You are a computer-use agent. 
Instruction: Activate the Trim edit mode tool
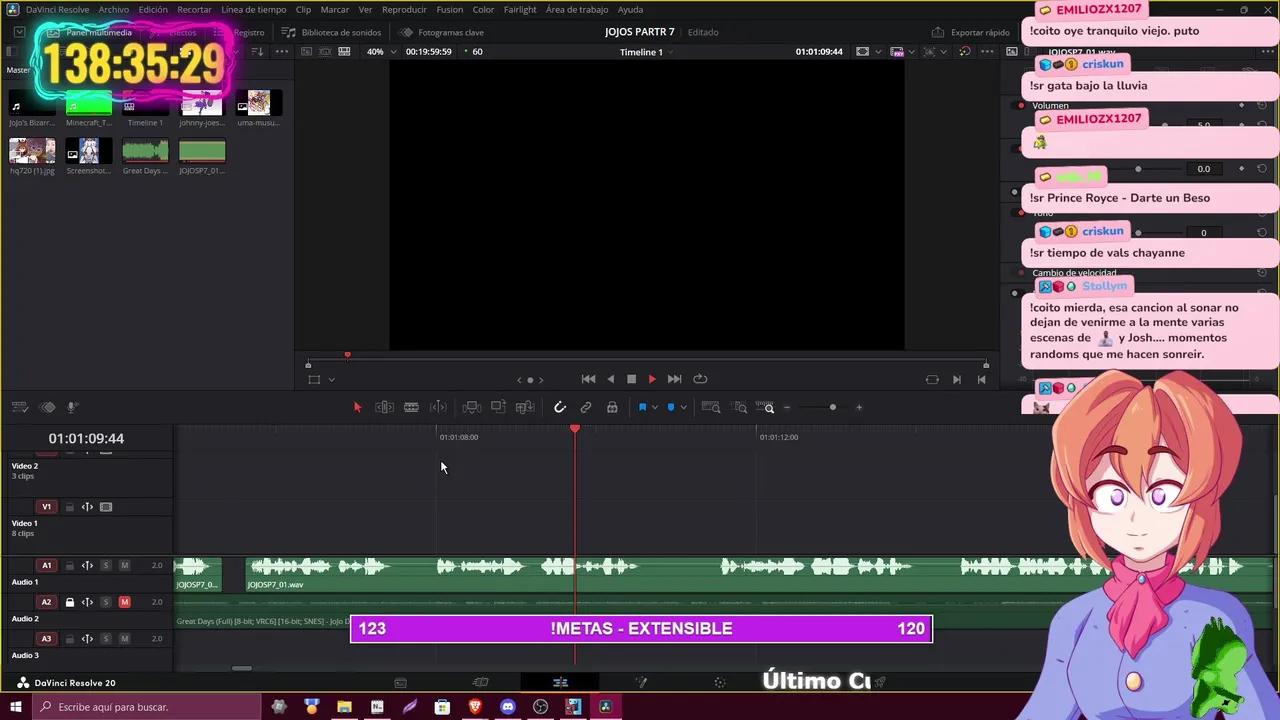pos(384,407)
